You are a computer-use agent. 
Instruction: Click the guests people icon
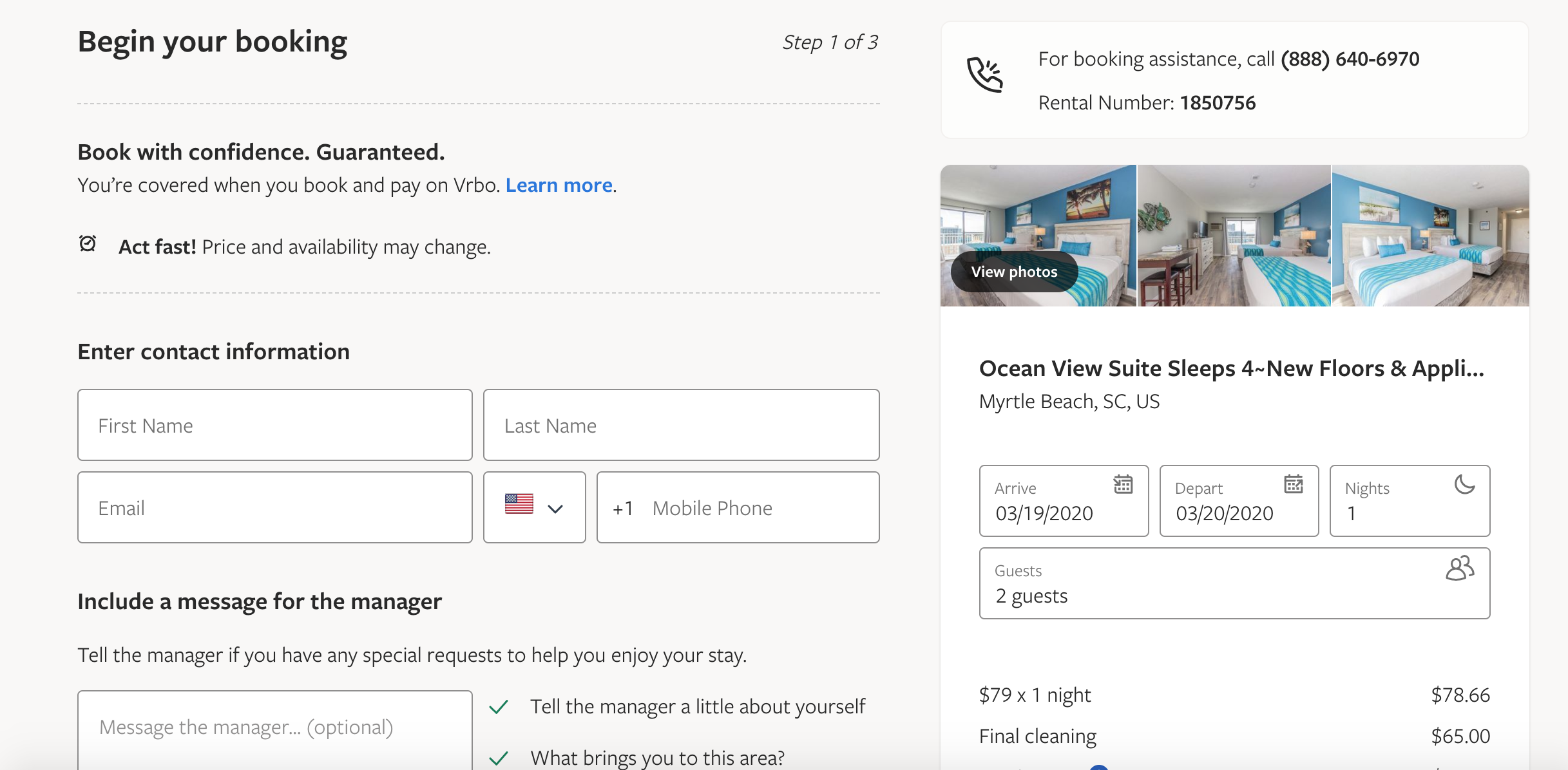tap(1459, 570)
